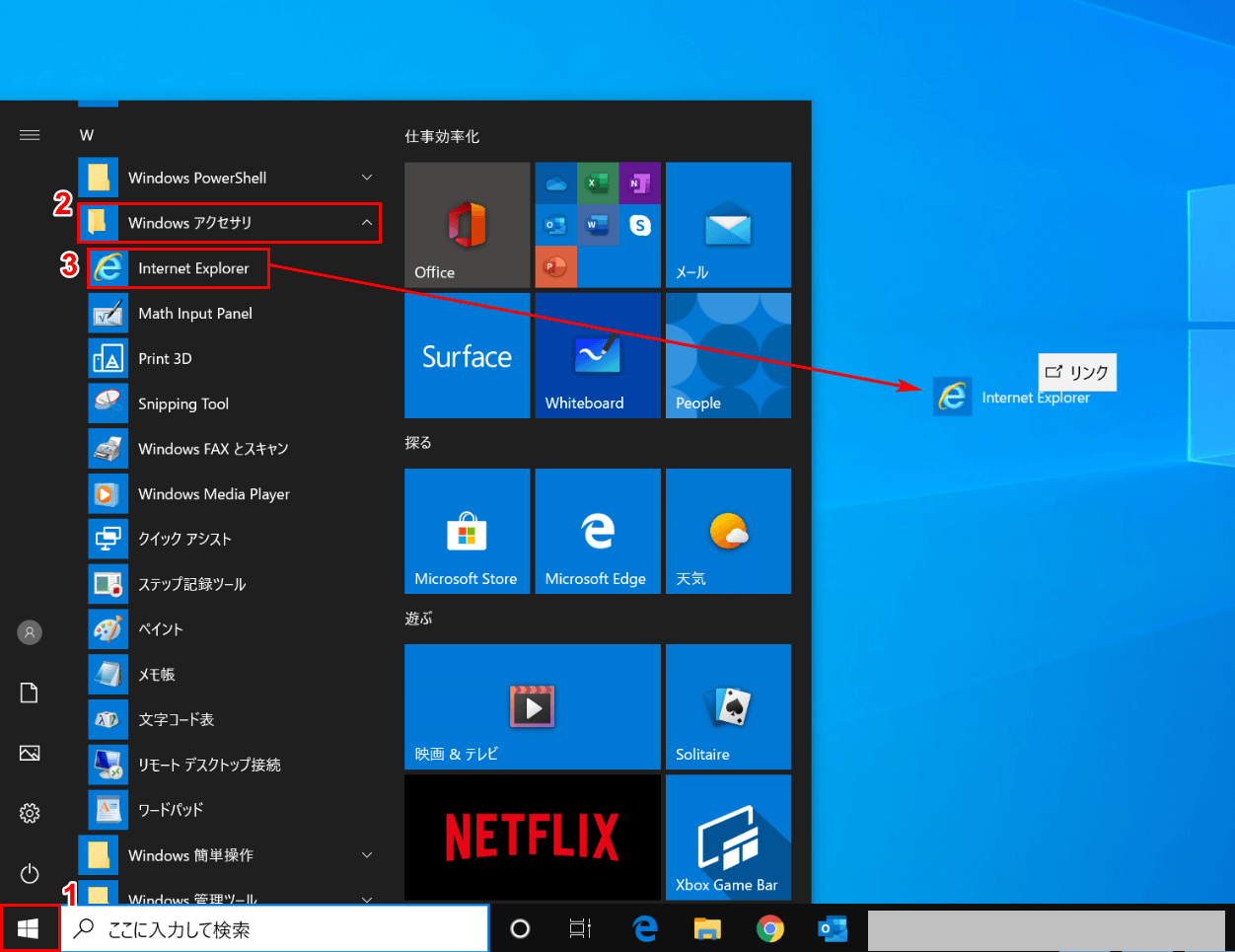1235x952 pixels.
Task: Launch Chrome from the taskbar
Action: (770, 928)
